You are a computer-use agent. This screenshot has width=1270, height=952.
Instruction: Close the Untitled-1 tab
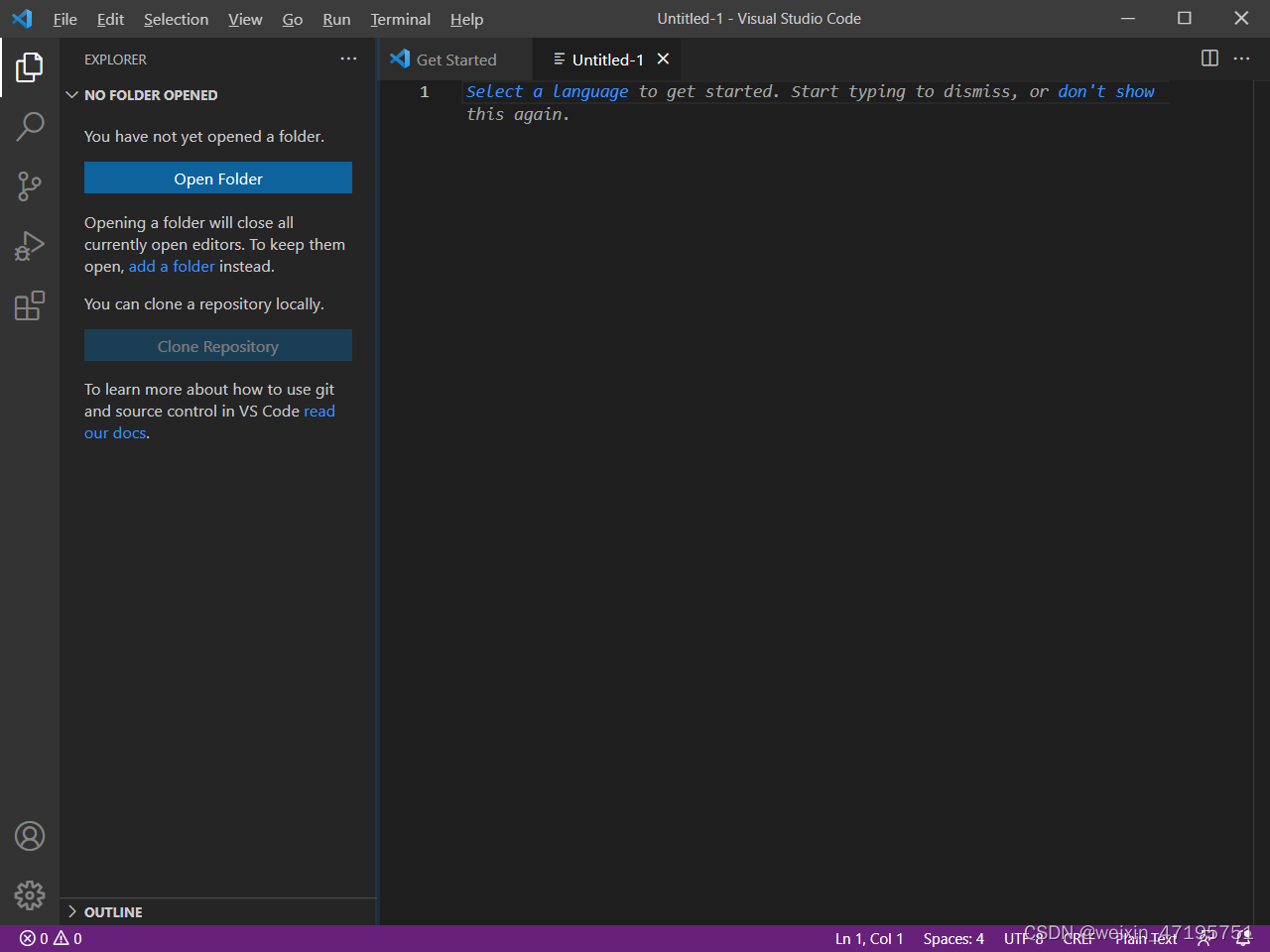click(x=663, y=59)
